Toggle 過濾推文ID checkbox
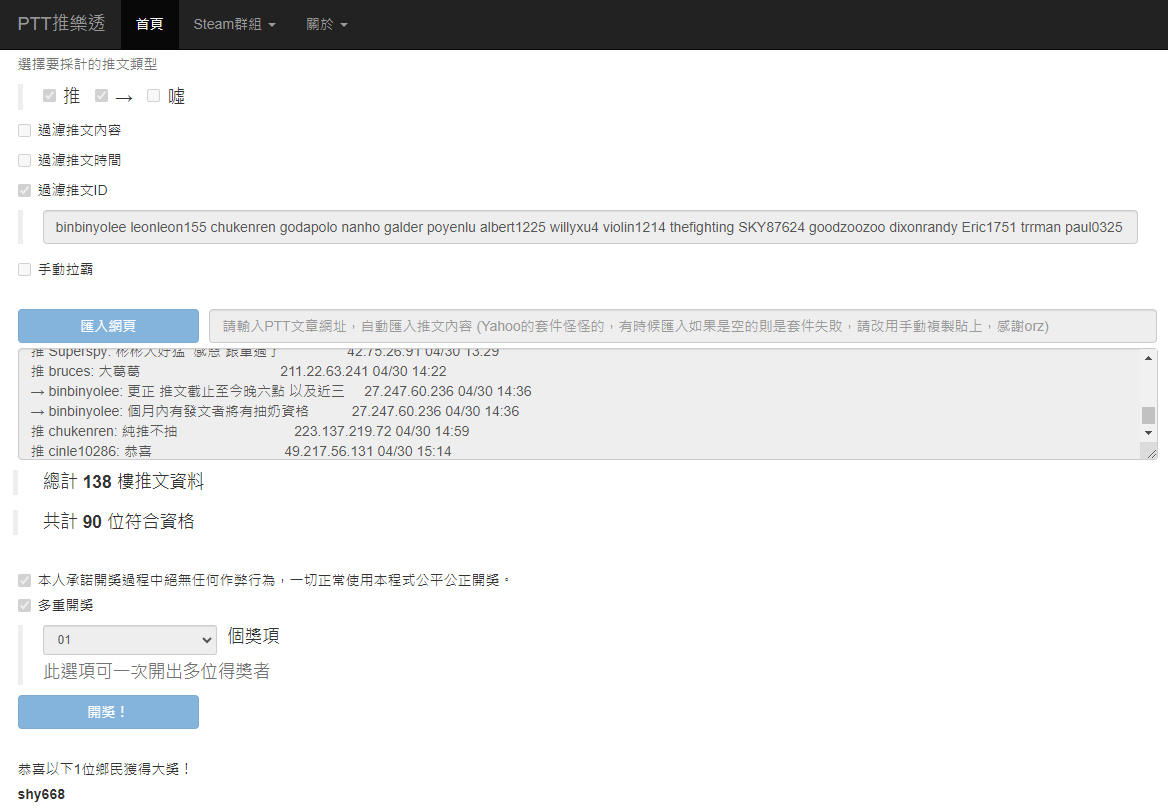 [25, 190]
